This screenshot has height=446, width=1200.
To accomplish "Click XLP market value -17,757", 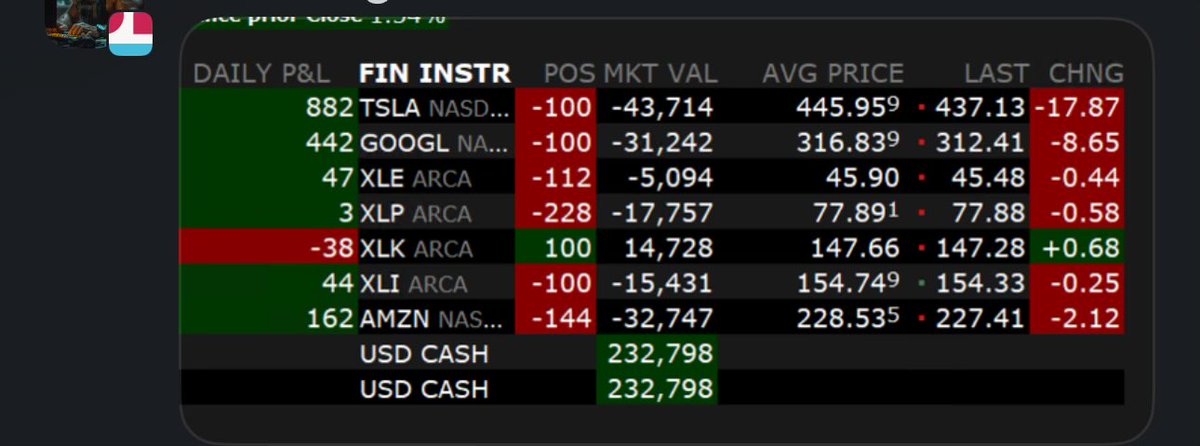I will pyautogui.click(x=662, y=212).
